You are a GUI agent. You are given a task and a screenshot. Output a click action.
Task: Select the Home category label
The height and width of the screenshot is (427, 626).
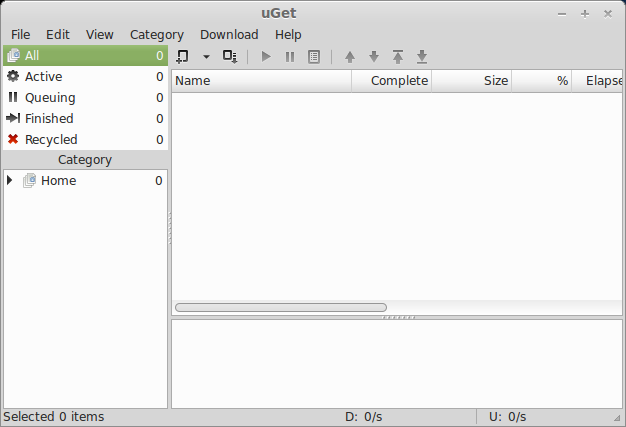(59, 181)
